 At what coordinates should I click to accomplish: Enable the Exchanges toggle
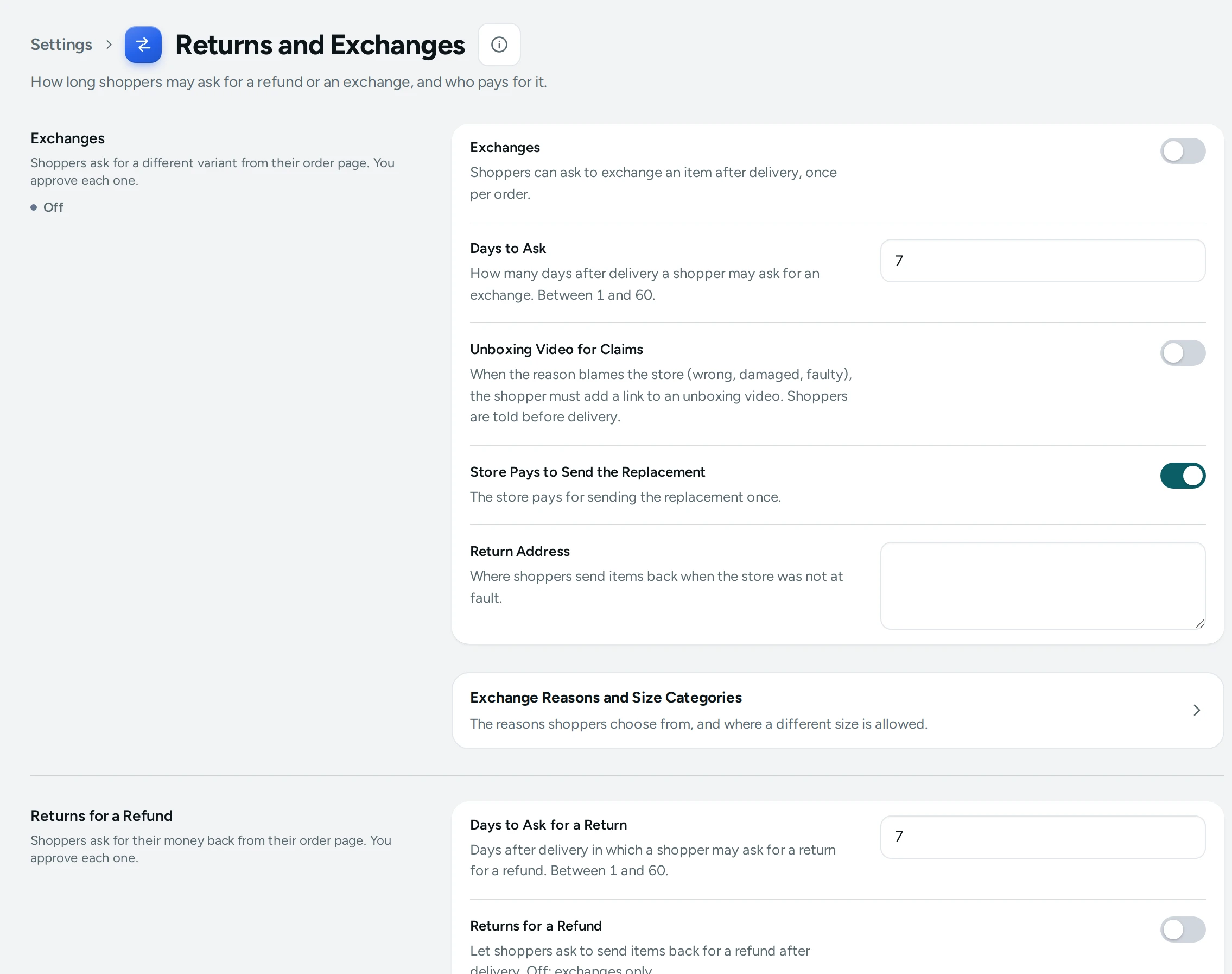point(1183,151)
